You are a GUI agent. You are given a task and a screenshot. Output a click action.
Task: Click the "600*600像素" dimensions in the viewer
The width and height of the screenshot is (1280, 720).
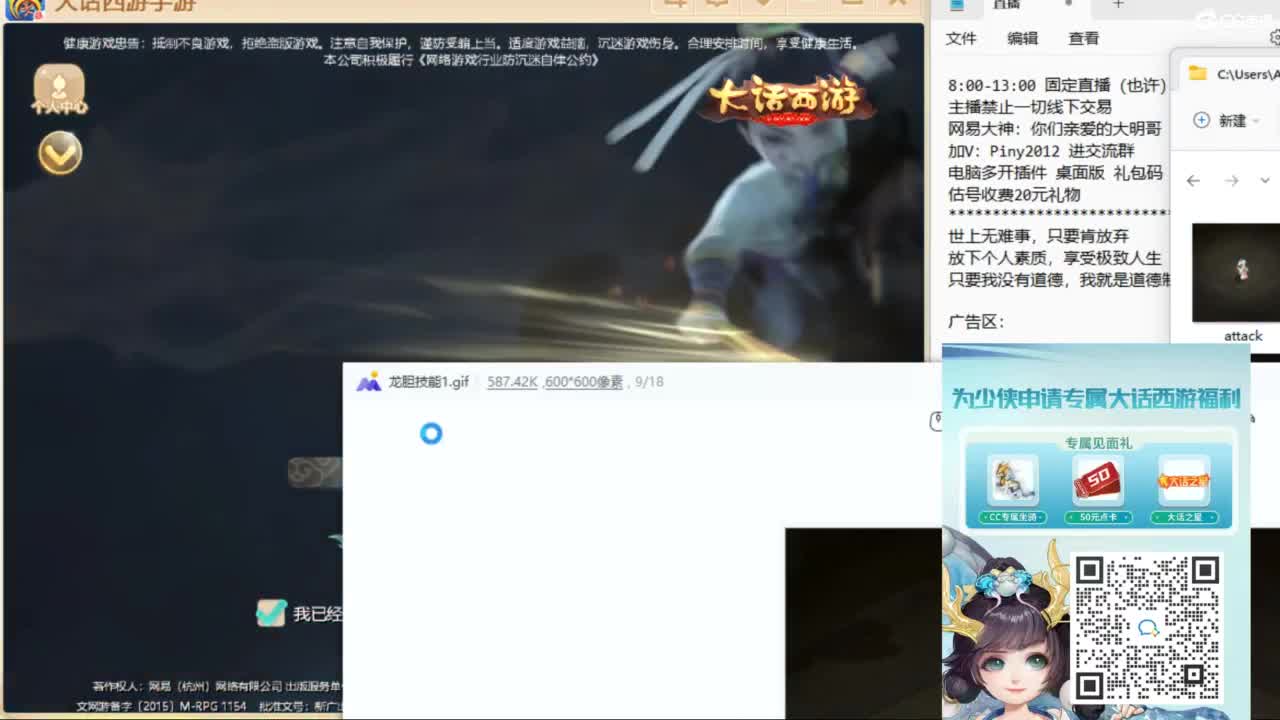584,382
